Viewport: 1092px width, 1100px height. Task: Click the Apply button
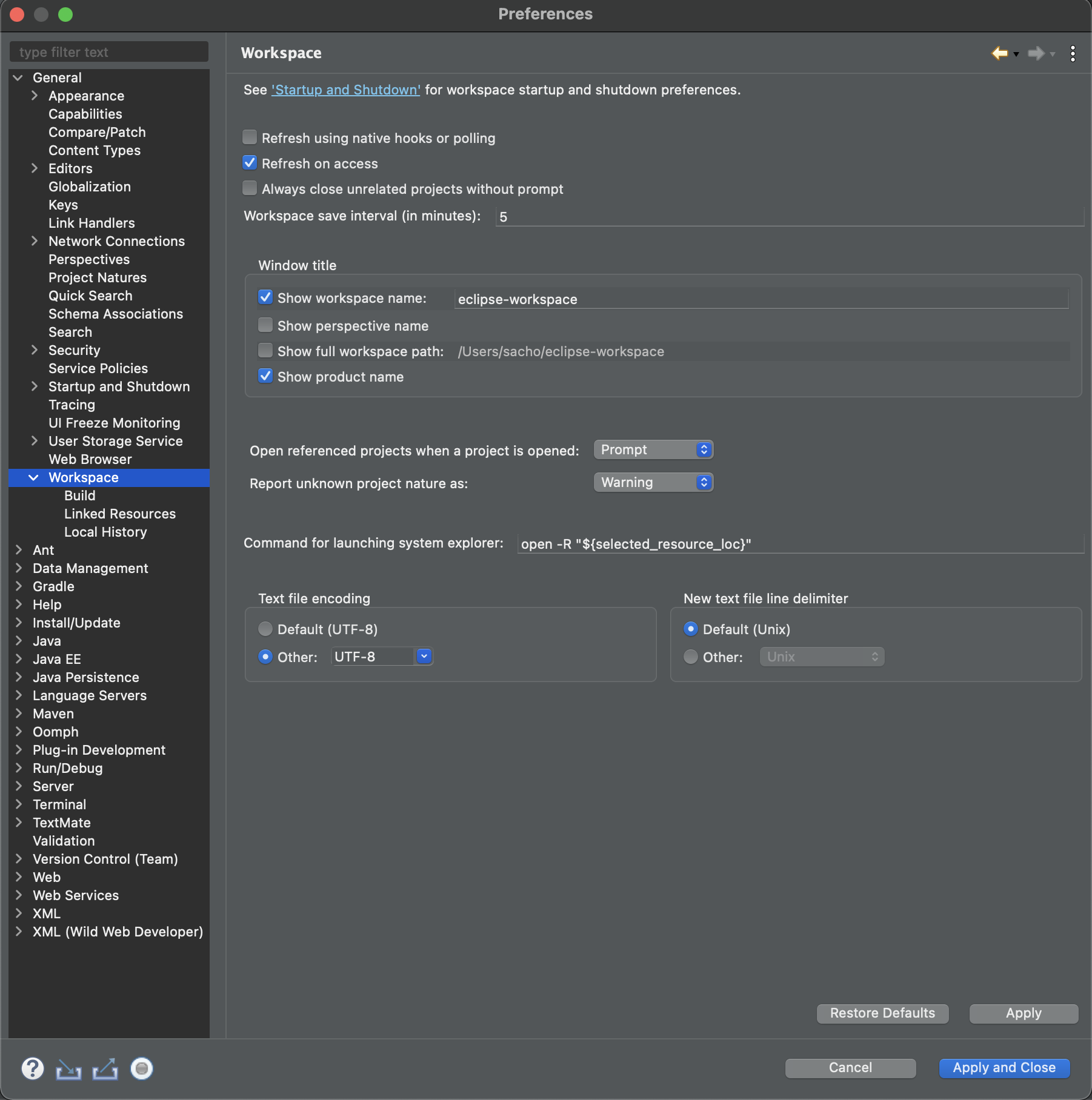[1024, 1013]
